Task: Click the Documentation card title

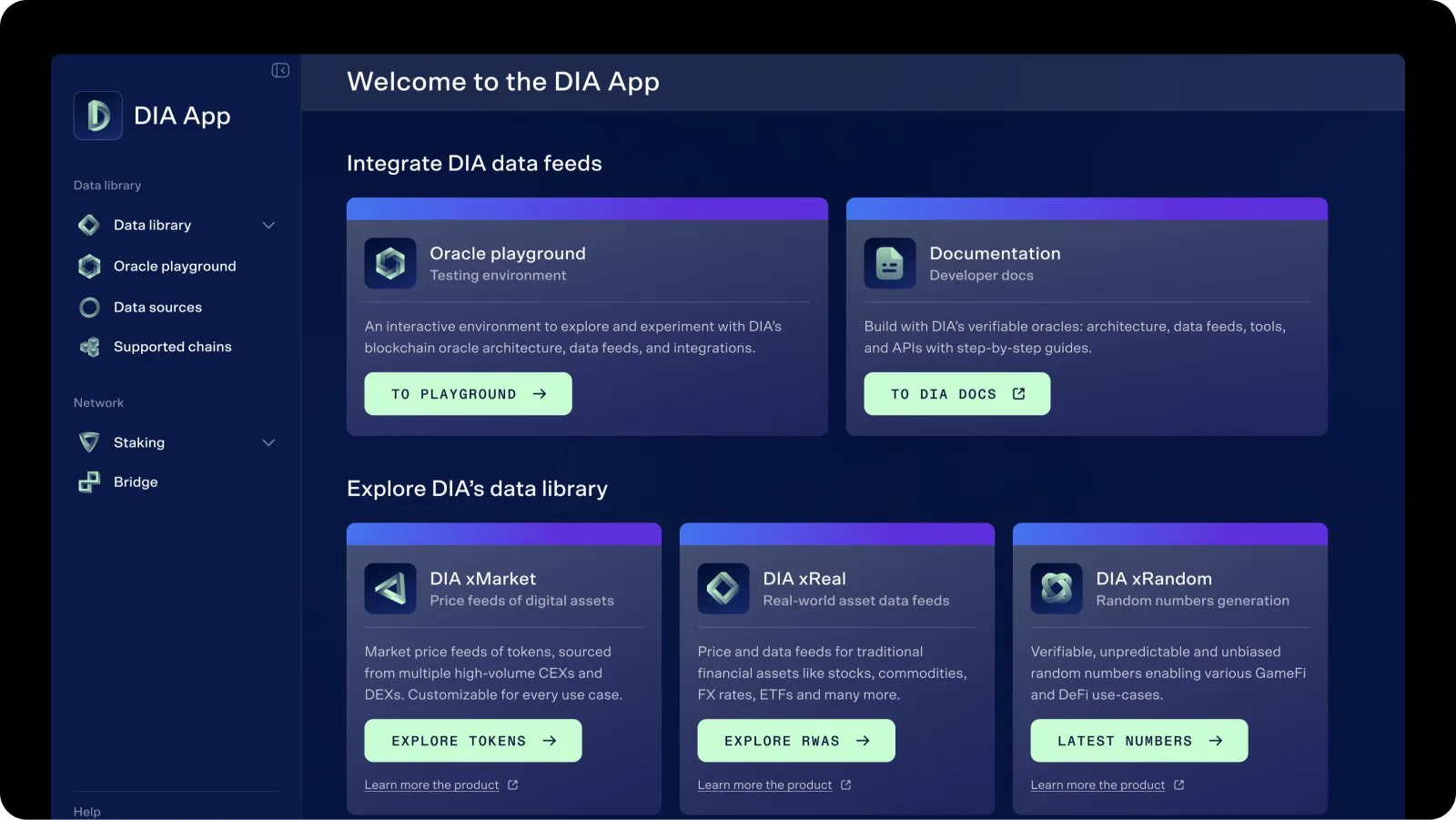Action: 996,254
